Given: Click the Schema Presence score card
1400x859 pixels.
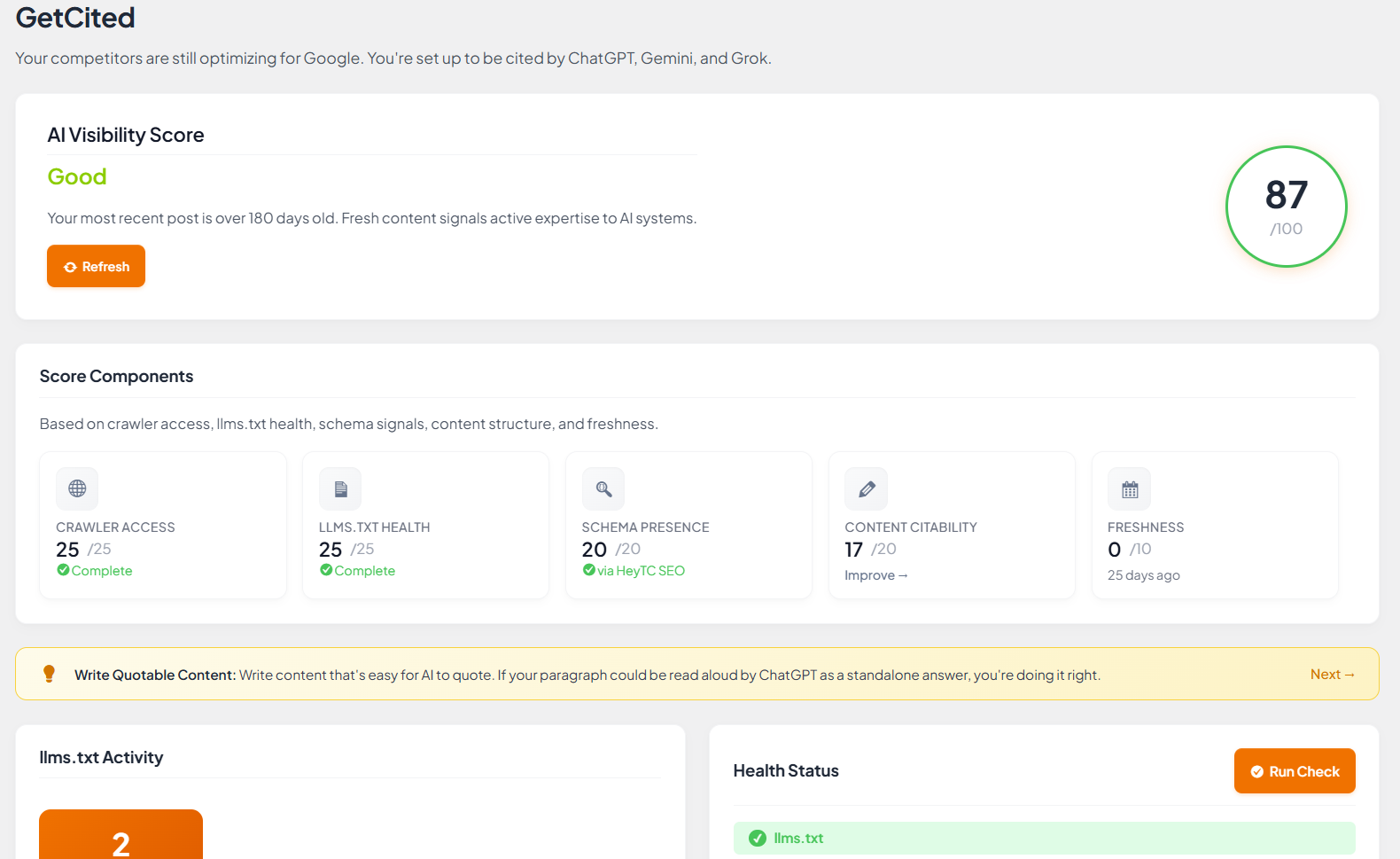Looking at the screenshot, I should 688,526.
